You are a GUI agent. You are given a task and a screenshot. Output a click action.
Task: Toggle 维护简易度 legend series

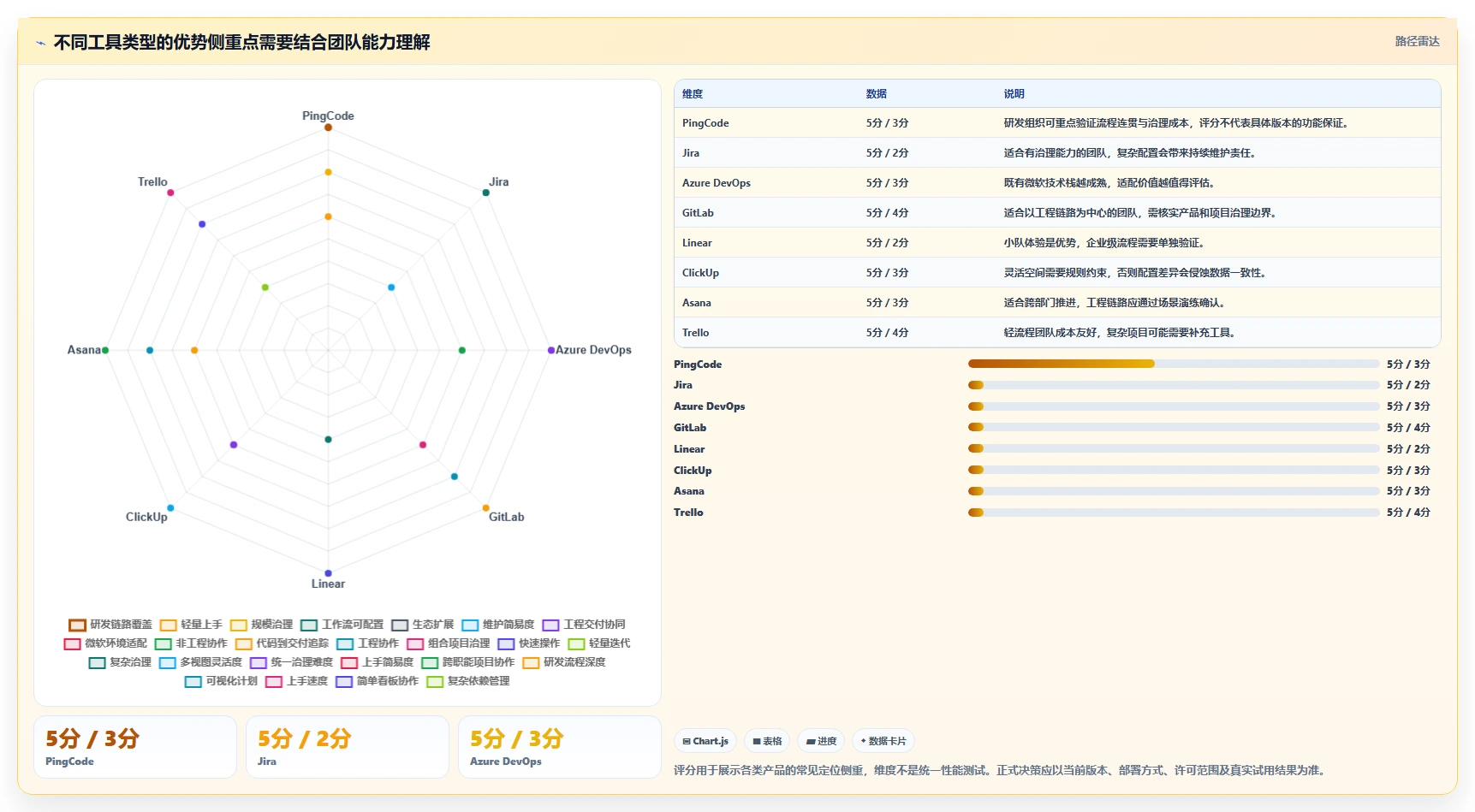pyautogui.click(x=498, y=625)
